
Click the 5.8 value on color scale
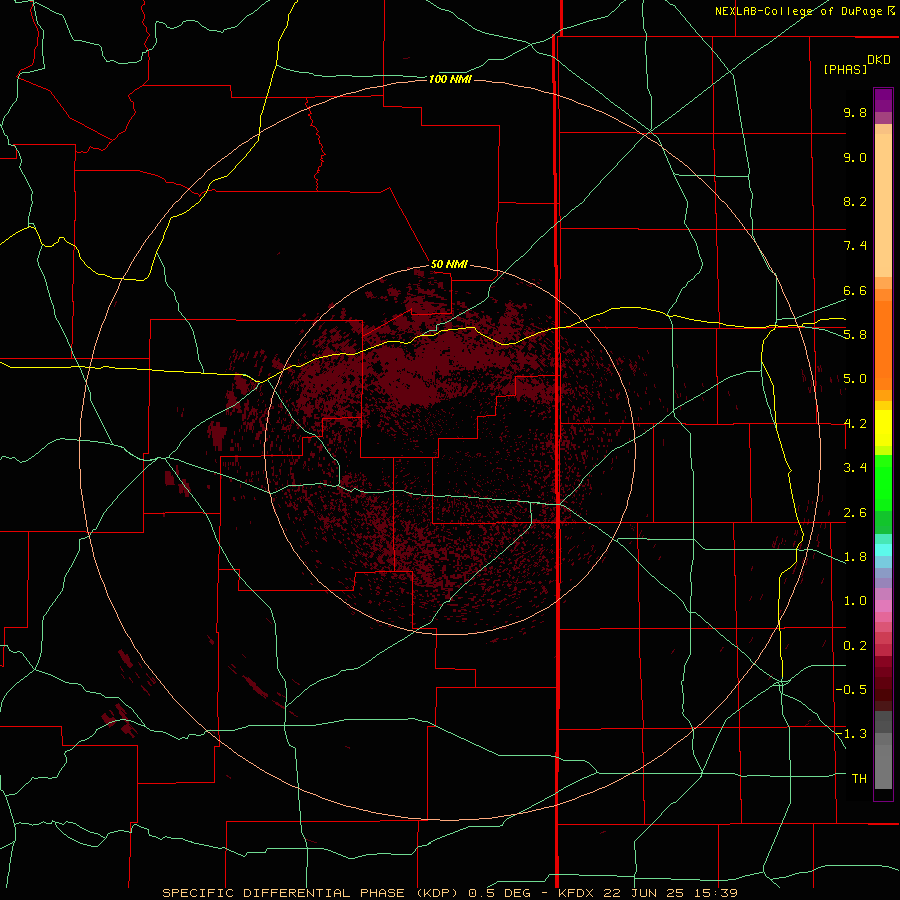tap(855, 335)
